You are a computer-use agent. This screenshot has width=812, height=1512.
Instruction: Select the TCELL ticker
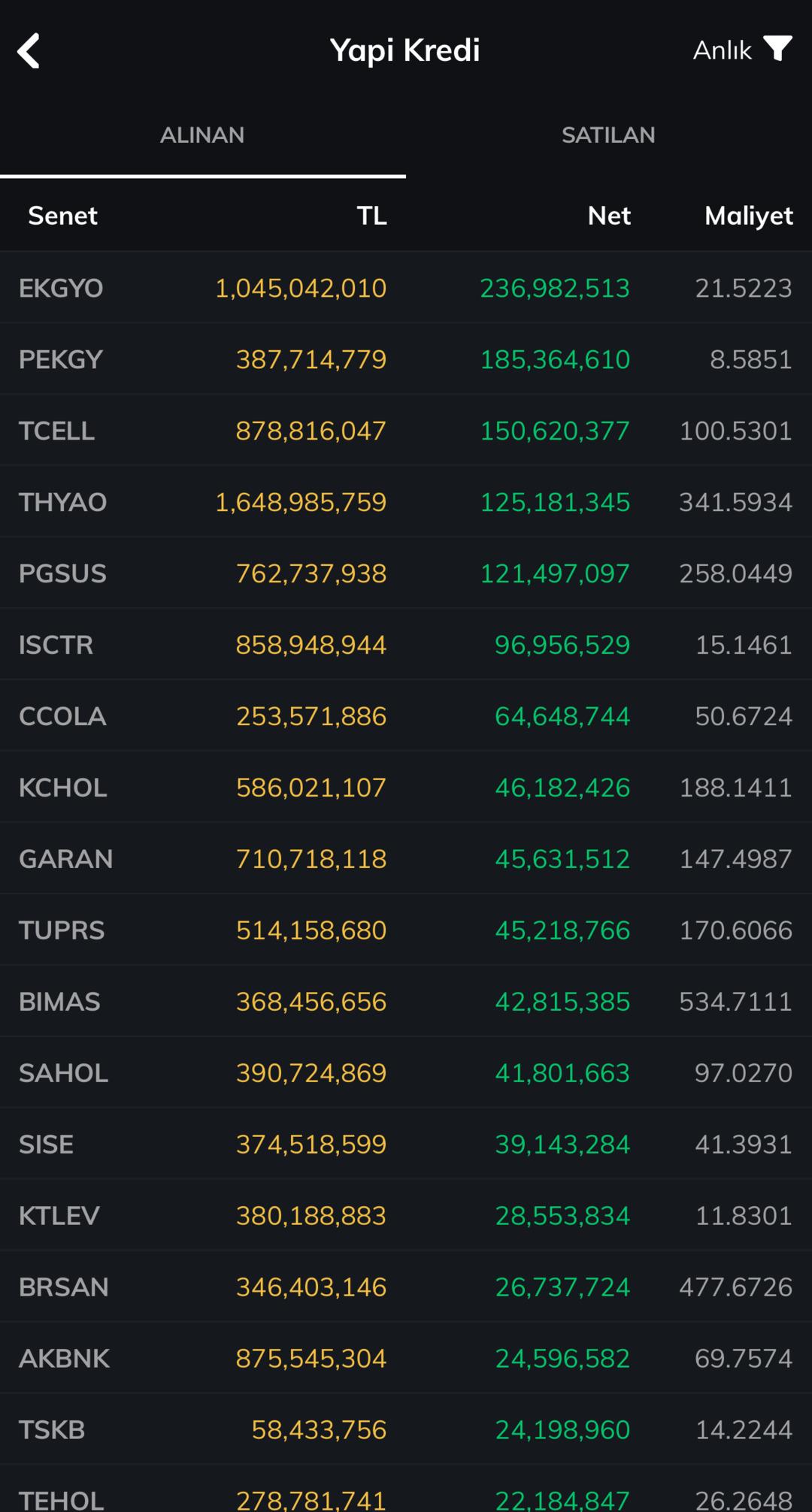point(56,431)
